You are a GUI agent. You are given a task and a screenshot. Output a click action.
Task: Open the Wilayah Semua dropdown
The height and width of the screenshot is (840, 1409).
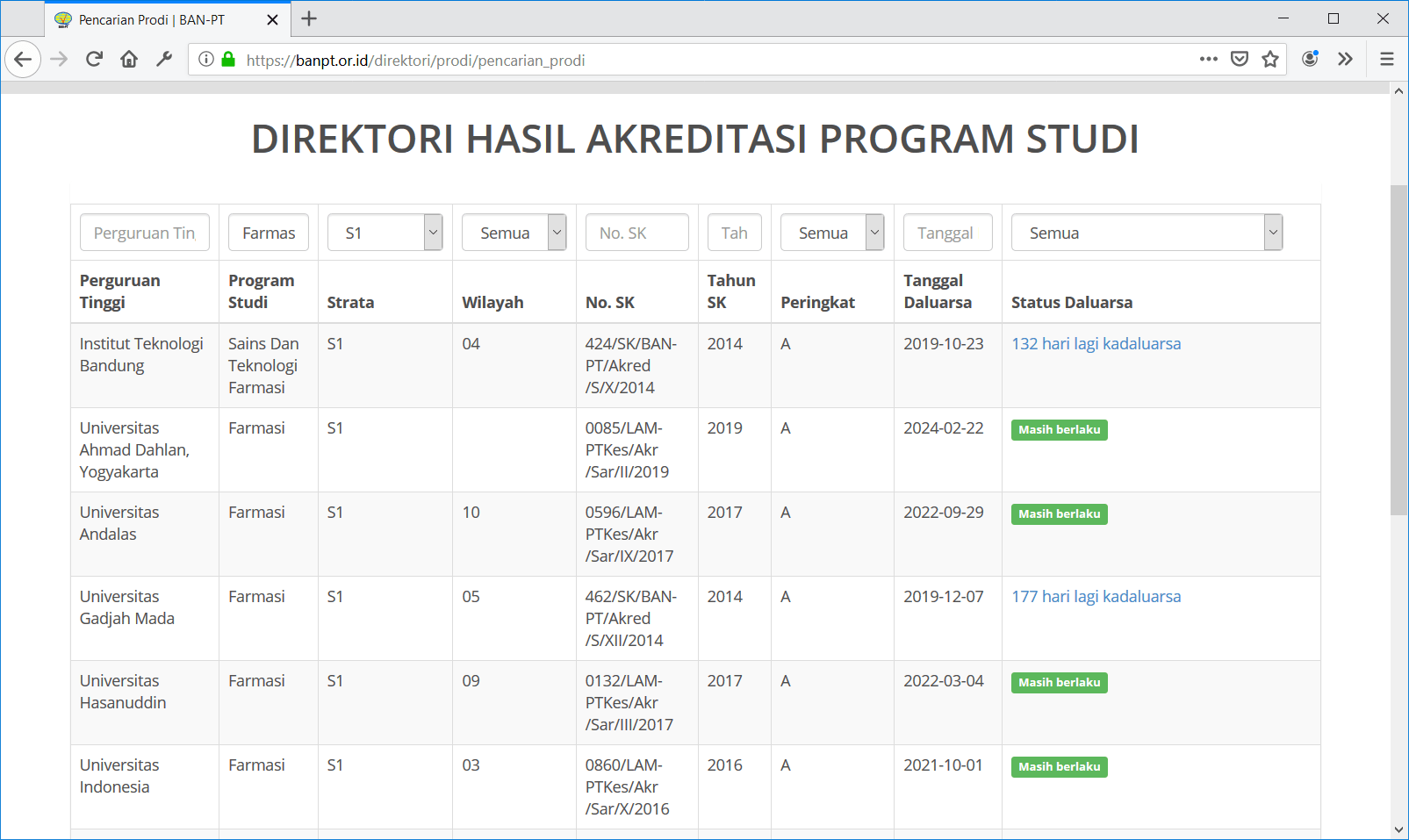(x=514, y=233)
